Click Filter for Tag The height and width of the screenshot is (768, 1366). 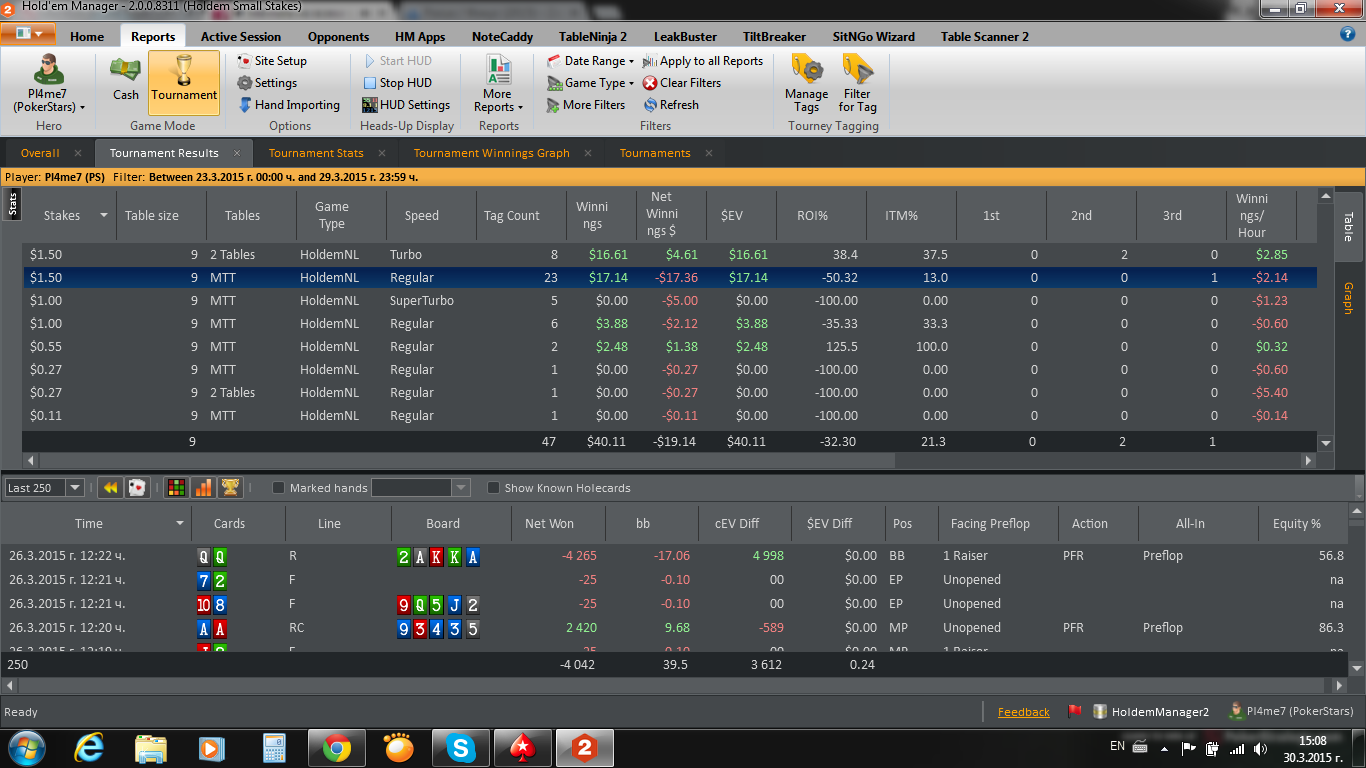coord(857,83)
